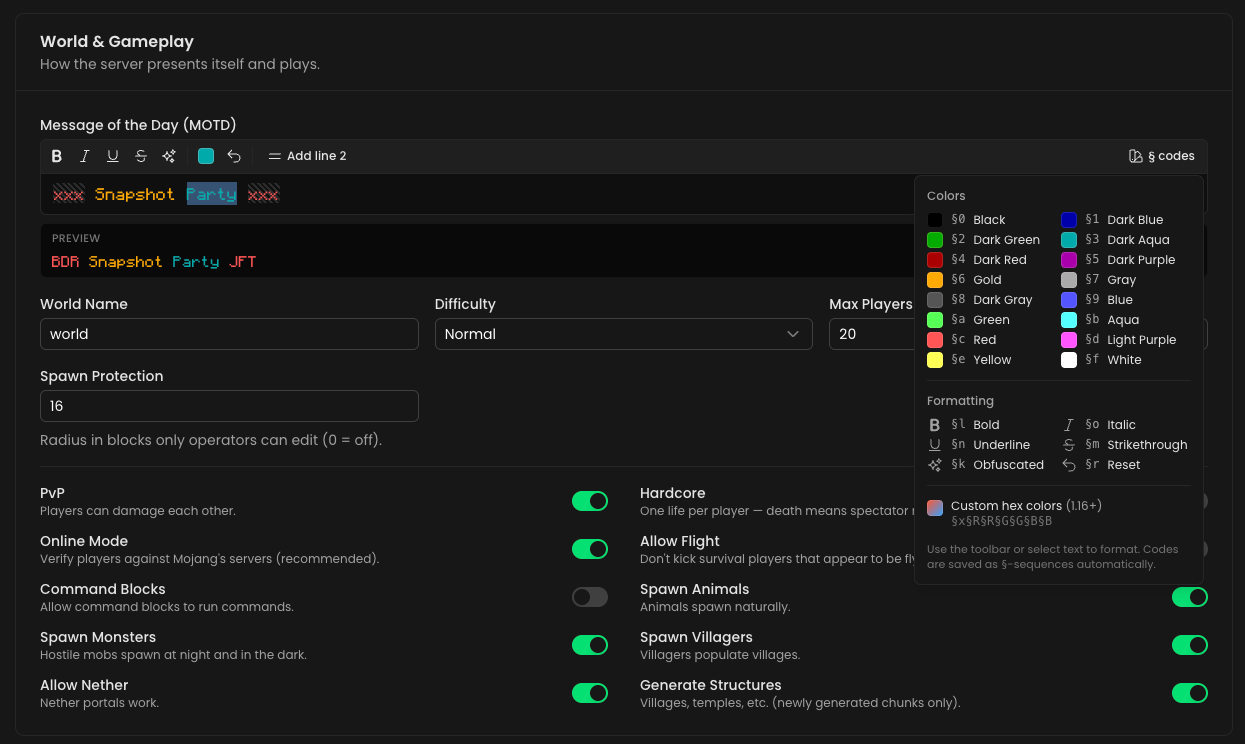1245x744 pixels.
Task: Toggle the Online Mode switch
Action: [x=590, y=549]
